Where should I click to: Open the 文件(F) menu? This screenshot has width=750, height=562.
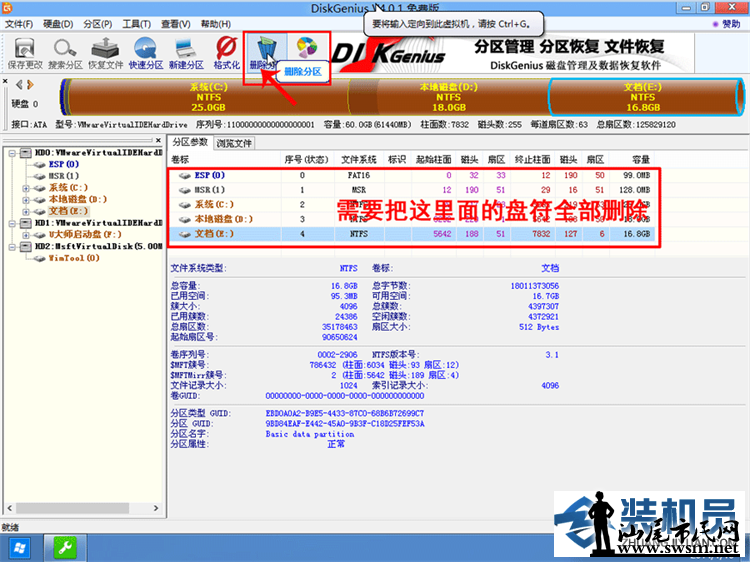click(x=19, y=24)
